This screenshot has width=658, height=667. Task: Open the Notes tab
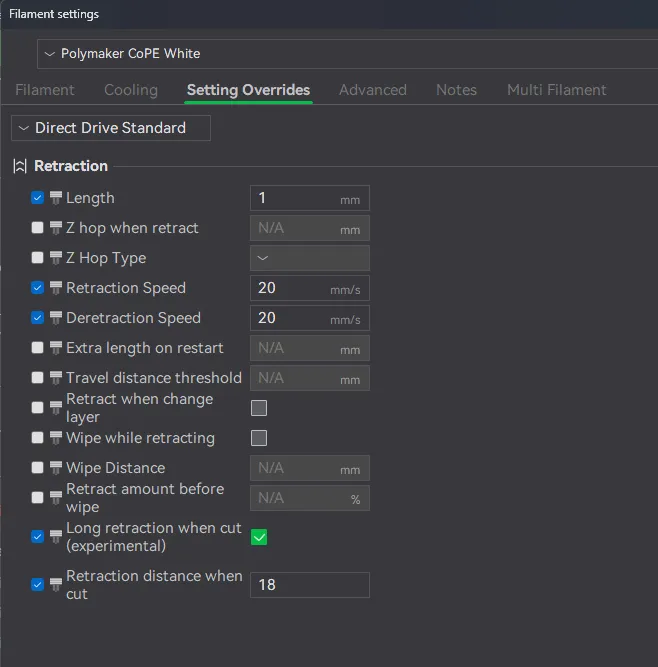coord(456,90)
